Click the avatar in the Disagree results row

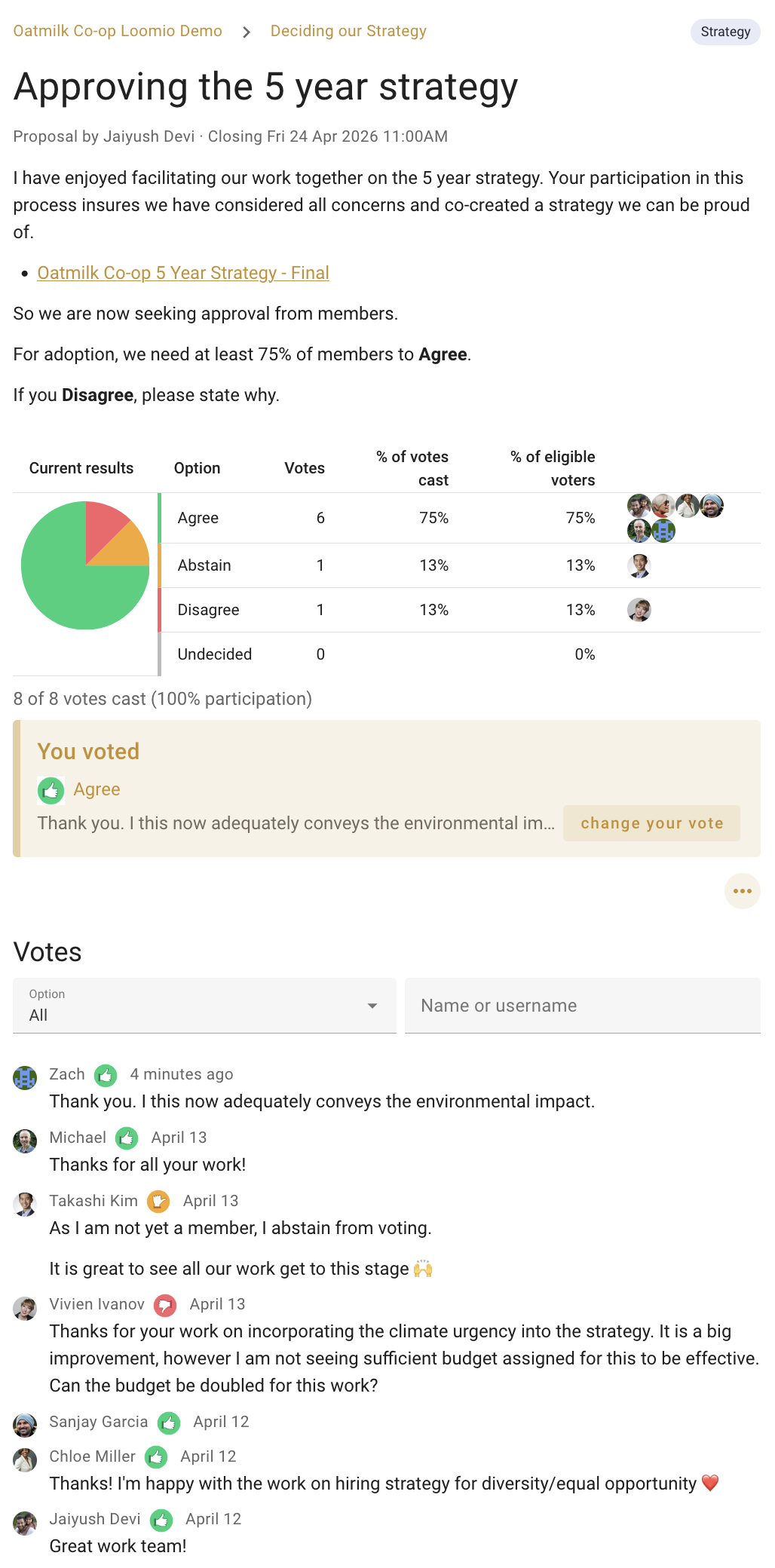click(x=639, y=610)
